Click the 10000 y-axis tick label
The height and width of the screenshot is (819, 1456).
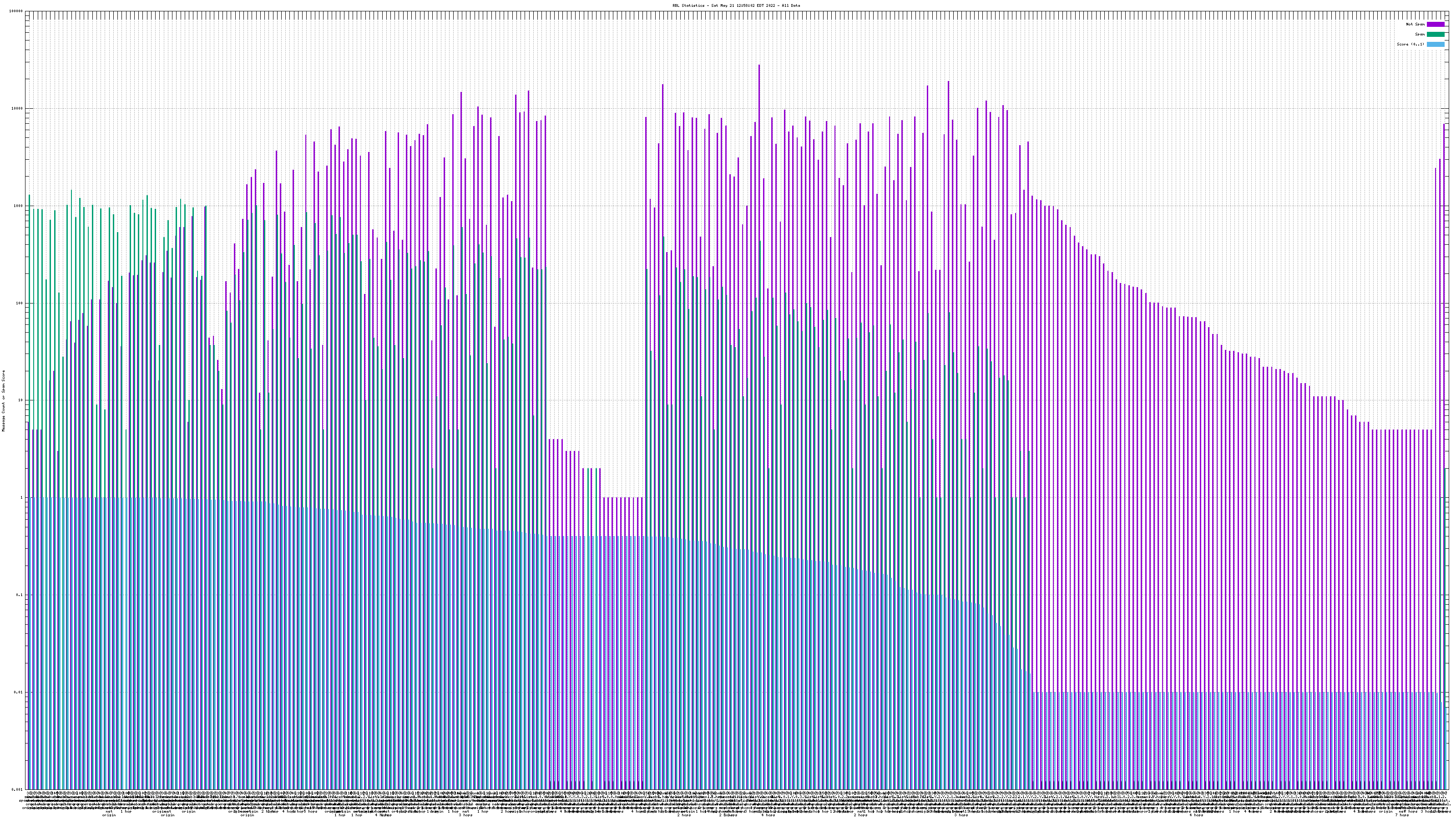point(18,109)
